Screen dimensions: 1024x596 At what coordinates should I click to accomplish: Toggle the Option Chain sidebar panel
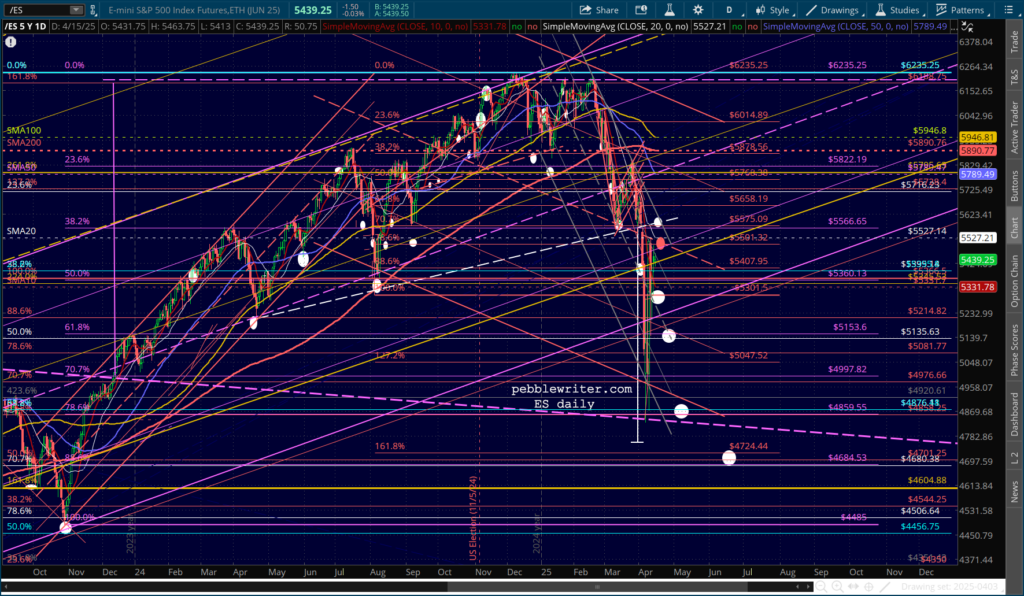tap(1014, 281)
